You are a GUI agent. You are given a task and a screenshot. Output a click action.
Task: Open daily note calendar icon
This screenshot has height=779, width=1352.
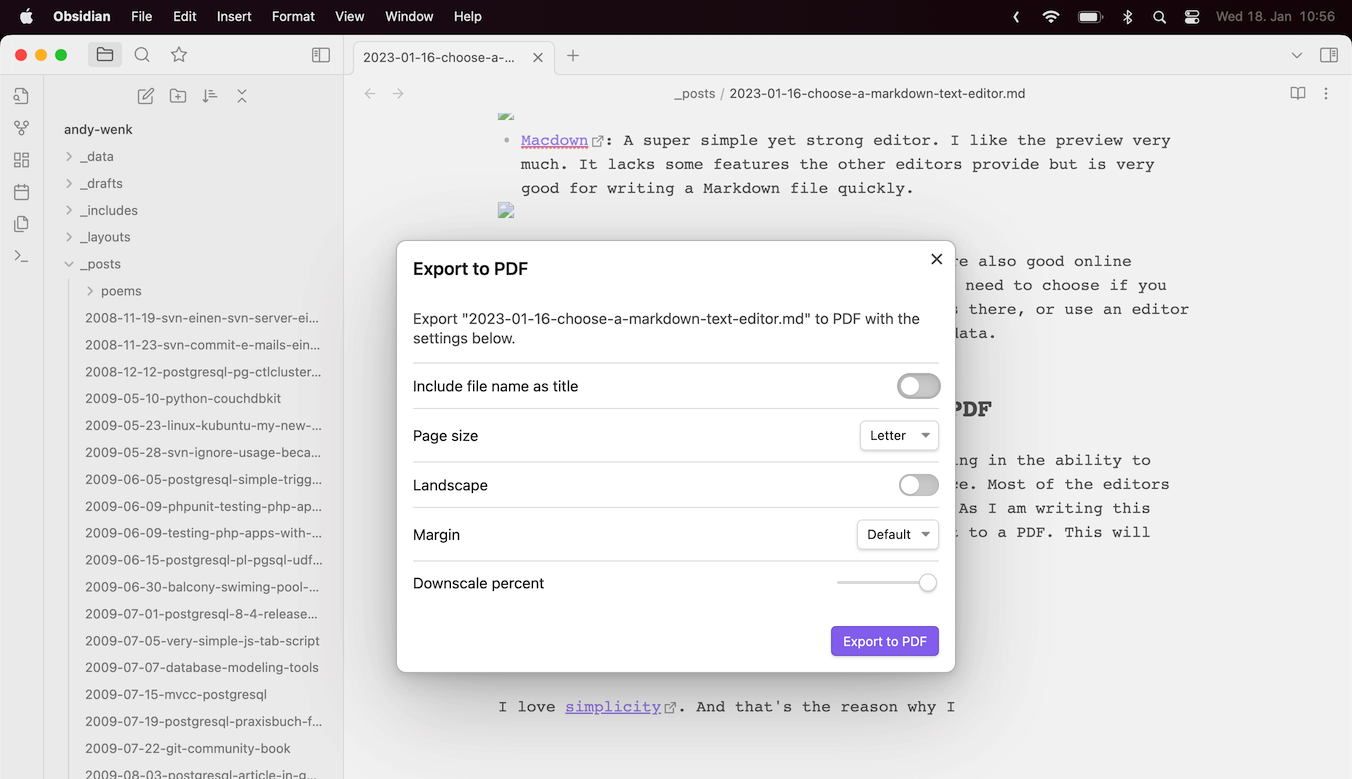(21, 192)
